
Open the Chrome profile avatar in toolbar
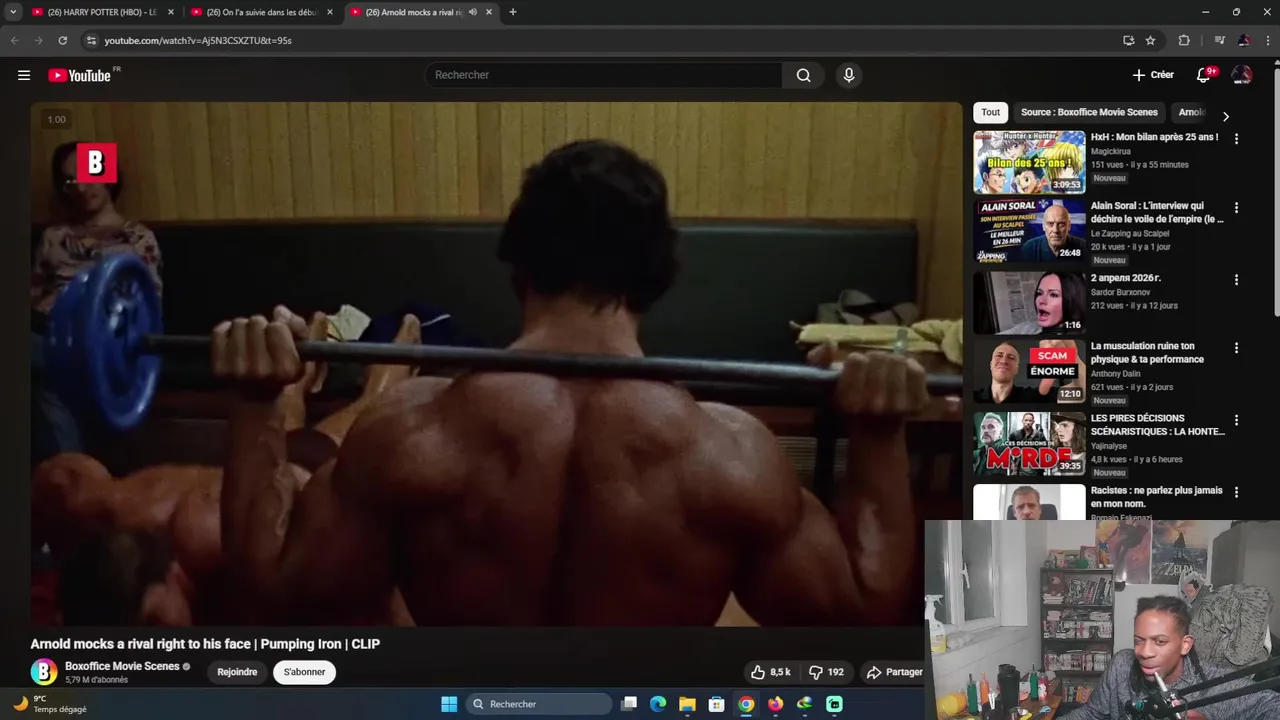1243,40
